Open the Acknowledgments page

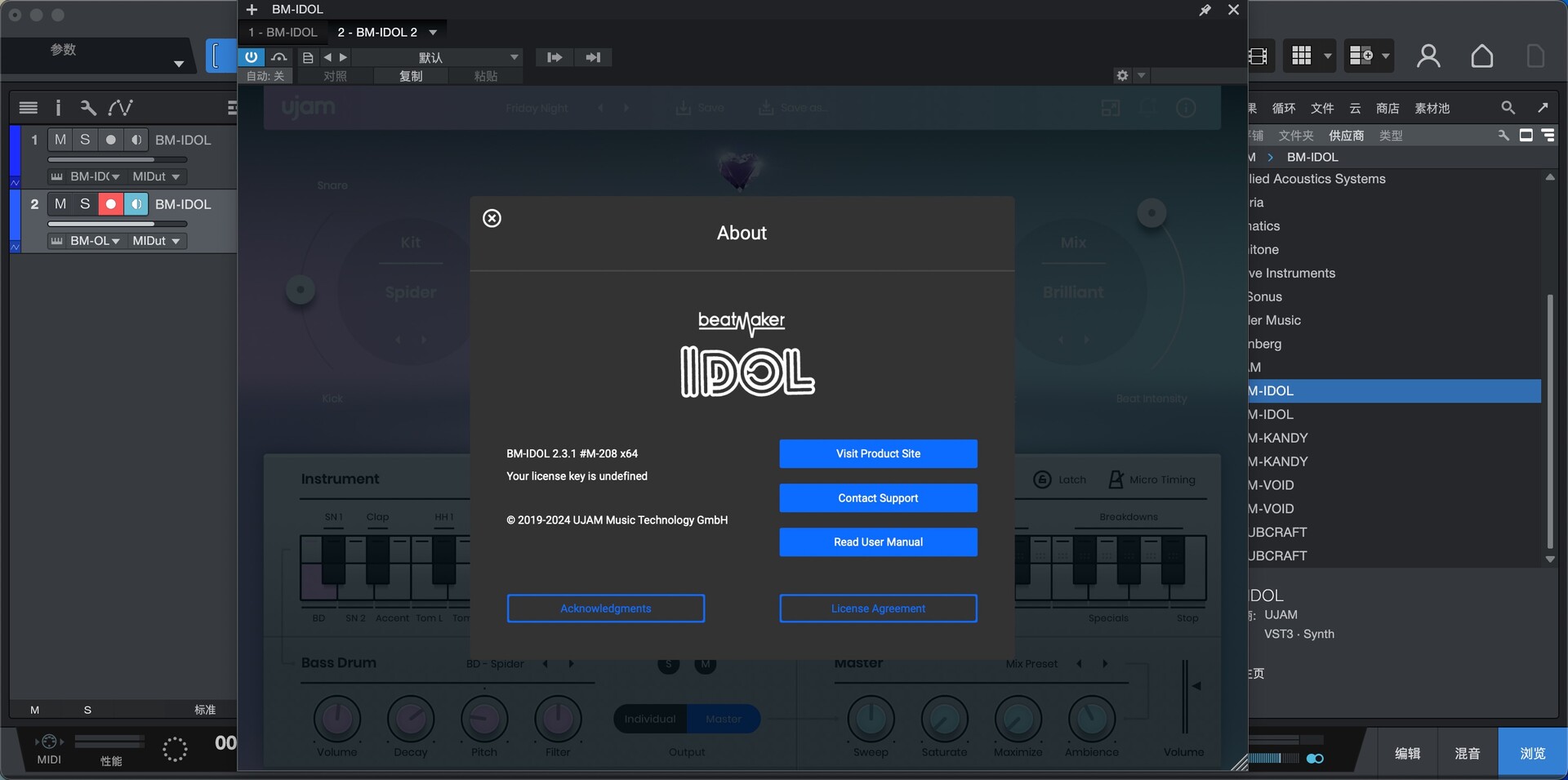(605, 608)
